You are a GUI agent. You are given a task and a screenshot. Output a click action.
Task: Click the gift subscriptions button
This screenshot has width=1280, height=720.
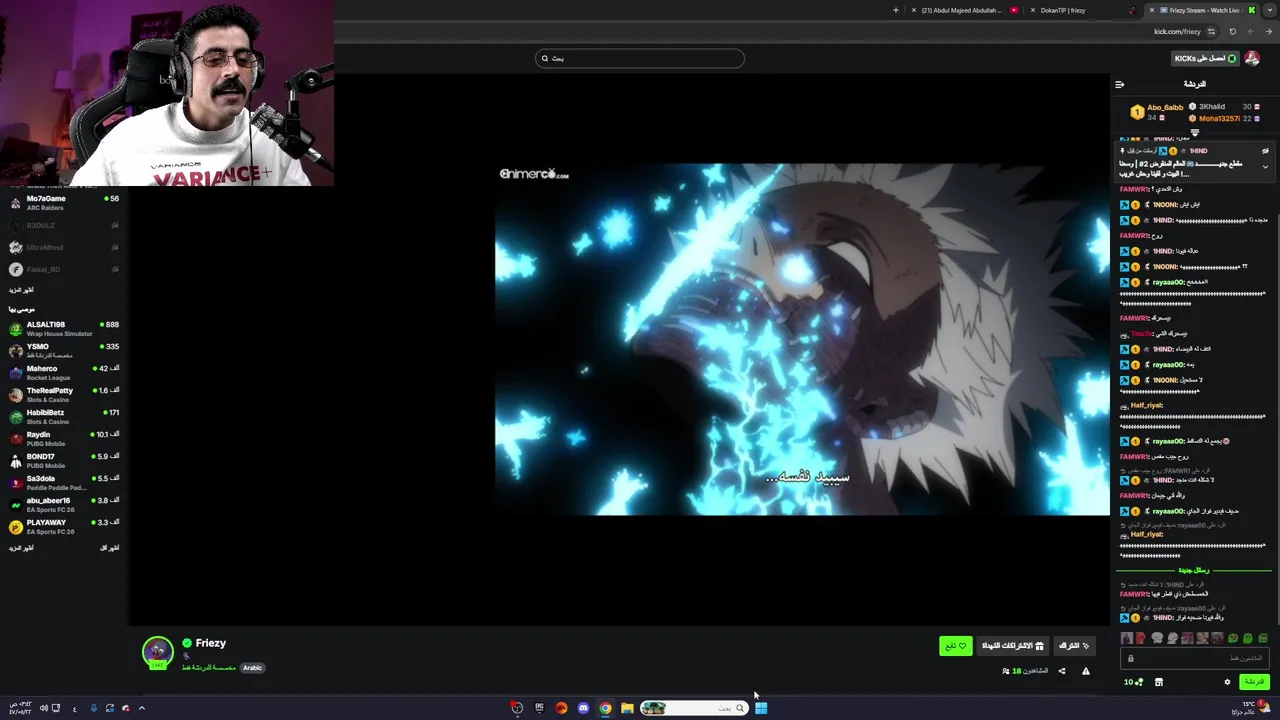(x=1013, y=646)
